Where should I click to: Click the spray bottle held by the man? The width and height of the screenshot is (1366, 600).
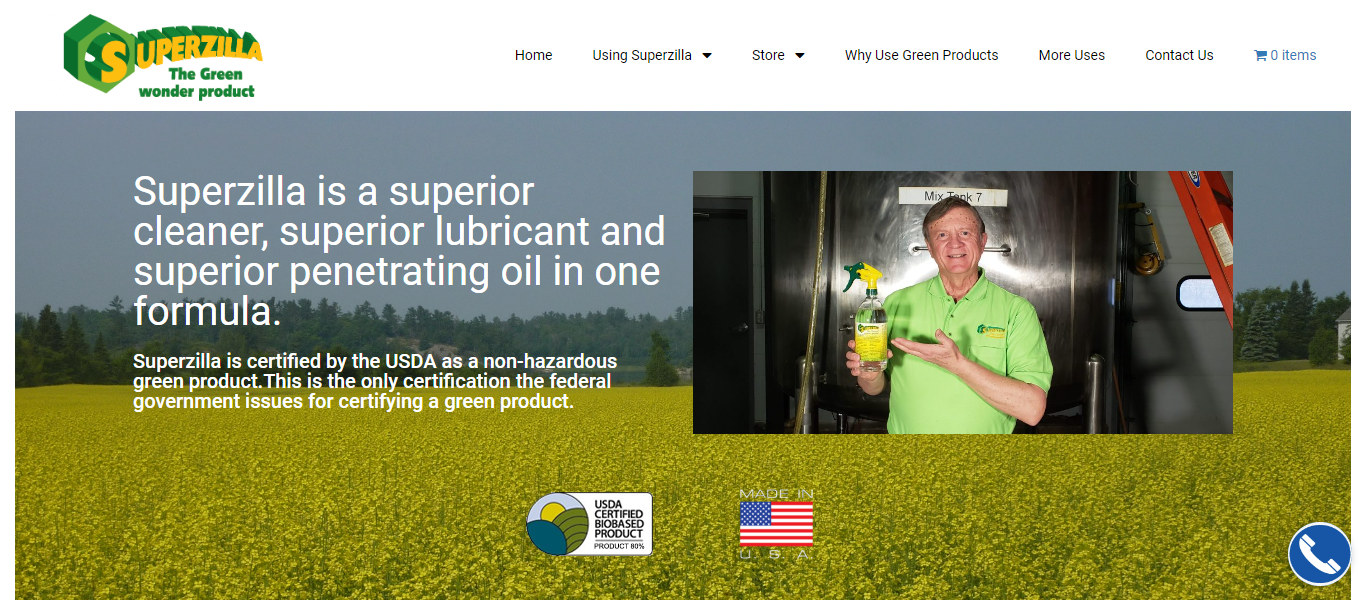pyautogui.click(x=868, y=318)
